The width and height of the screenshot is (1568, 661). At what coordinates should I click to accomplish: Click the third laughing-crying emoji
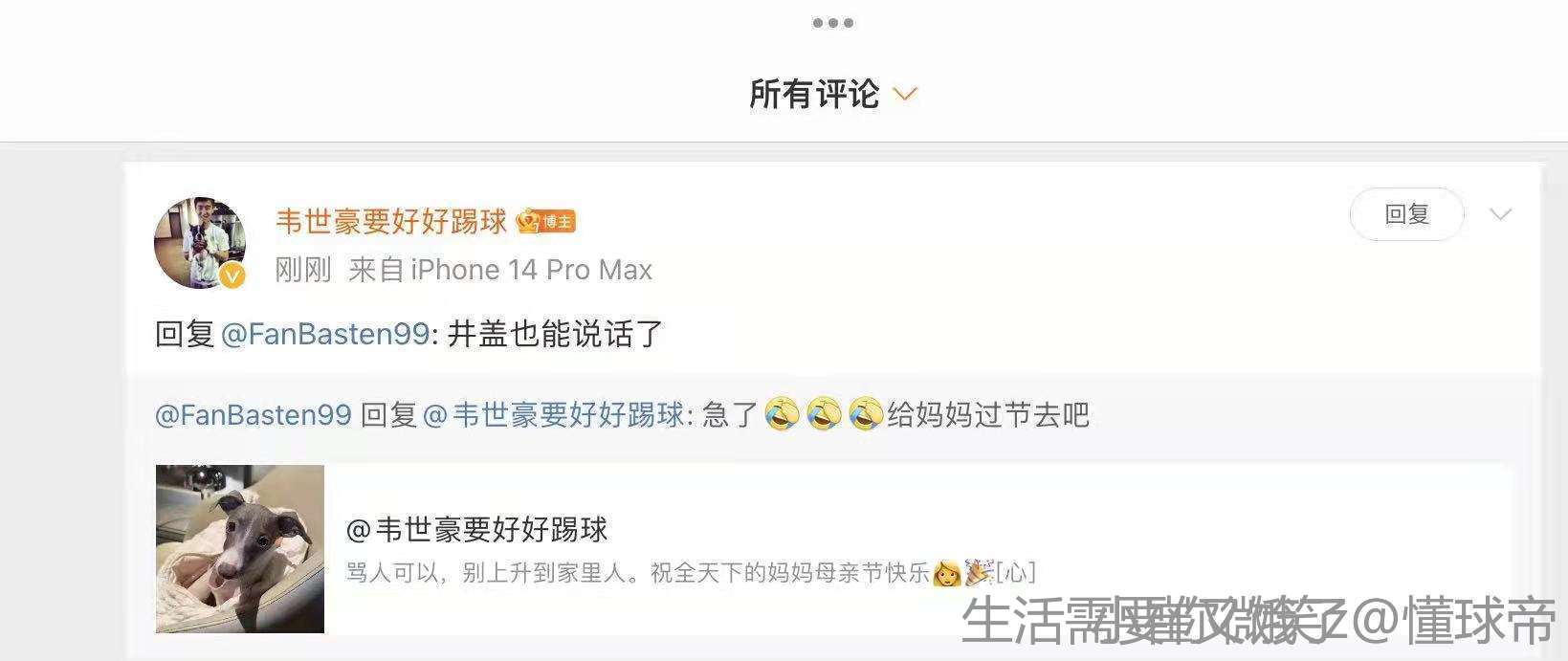coord(865,414)
